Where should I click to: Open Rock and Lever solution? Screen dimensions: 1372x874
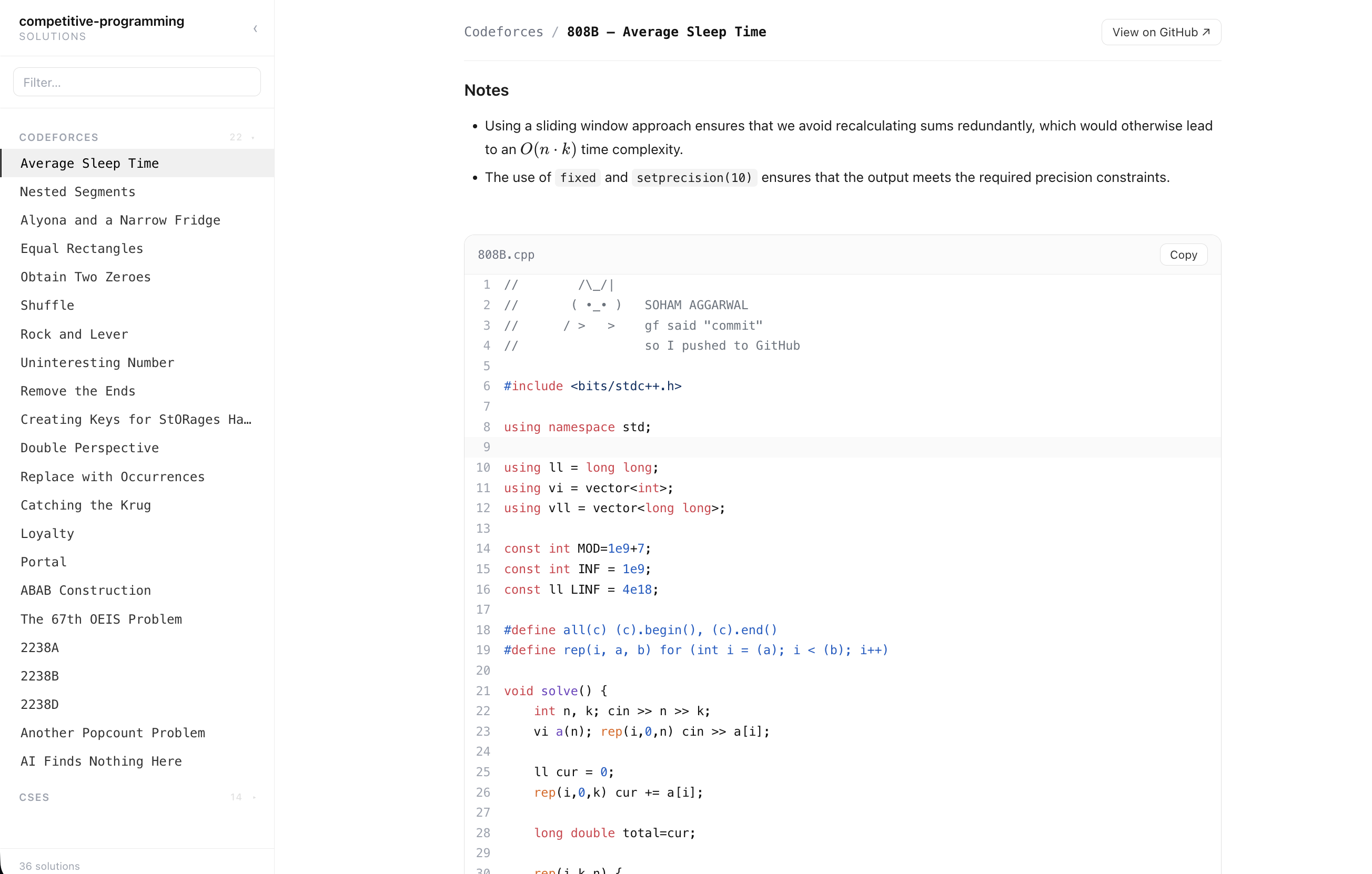(x=137, y=334)
